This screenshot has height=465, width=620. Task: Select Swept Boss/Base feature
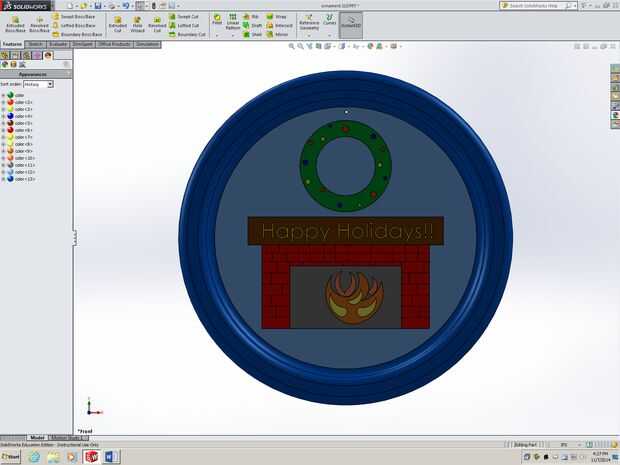74,17
